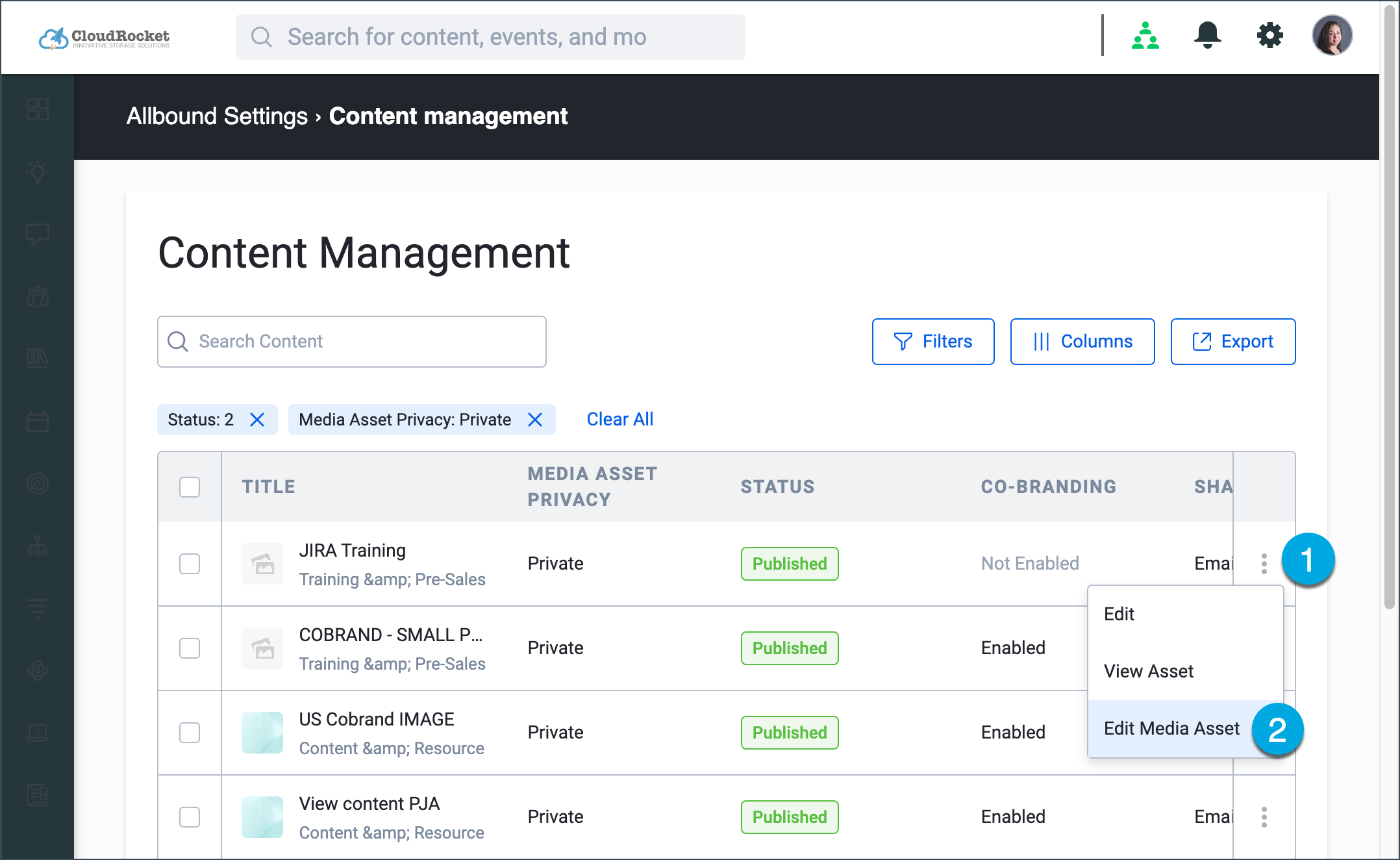
Task: Go to Allbound Settings breadcrumb
Action: (x=217, y=116)
